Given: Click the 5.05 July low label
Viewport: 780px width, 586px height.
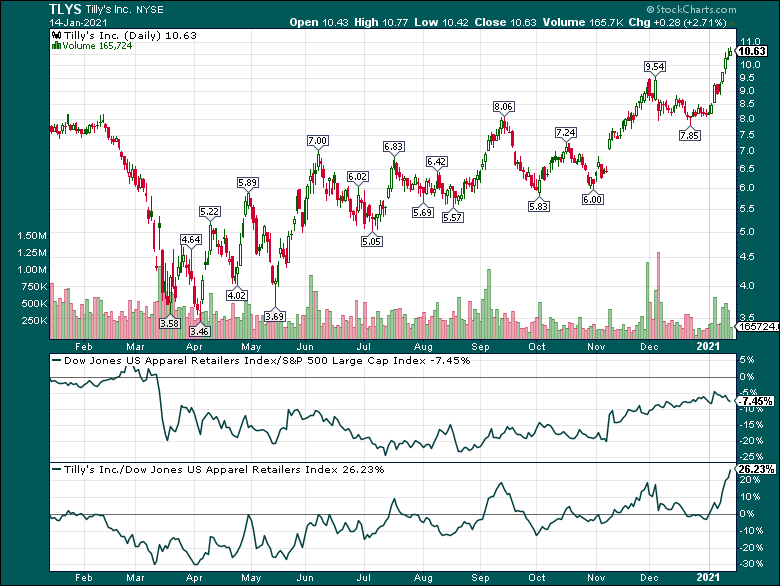Looking at the screenshot, I should coord(372,241).
